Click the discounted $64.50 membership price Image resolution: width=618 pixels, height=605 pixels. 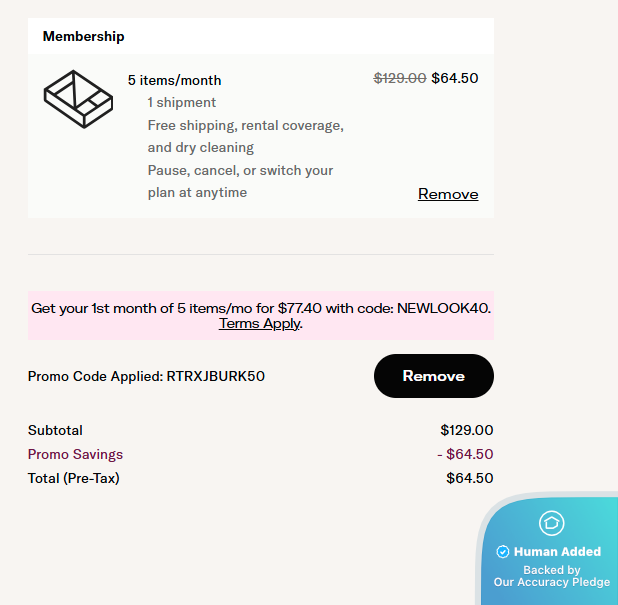[455, 78]
